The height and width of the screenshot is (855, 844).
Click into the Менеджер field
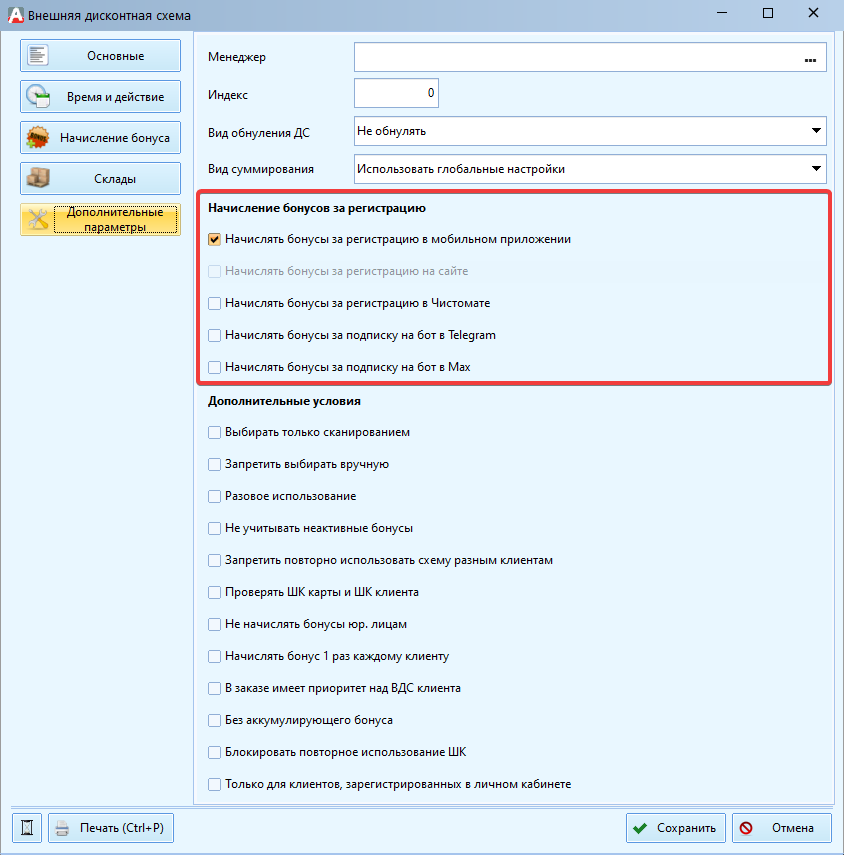(590, 57)
